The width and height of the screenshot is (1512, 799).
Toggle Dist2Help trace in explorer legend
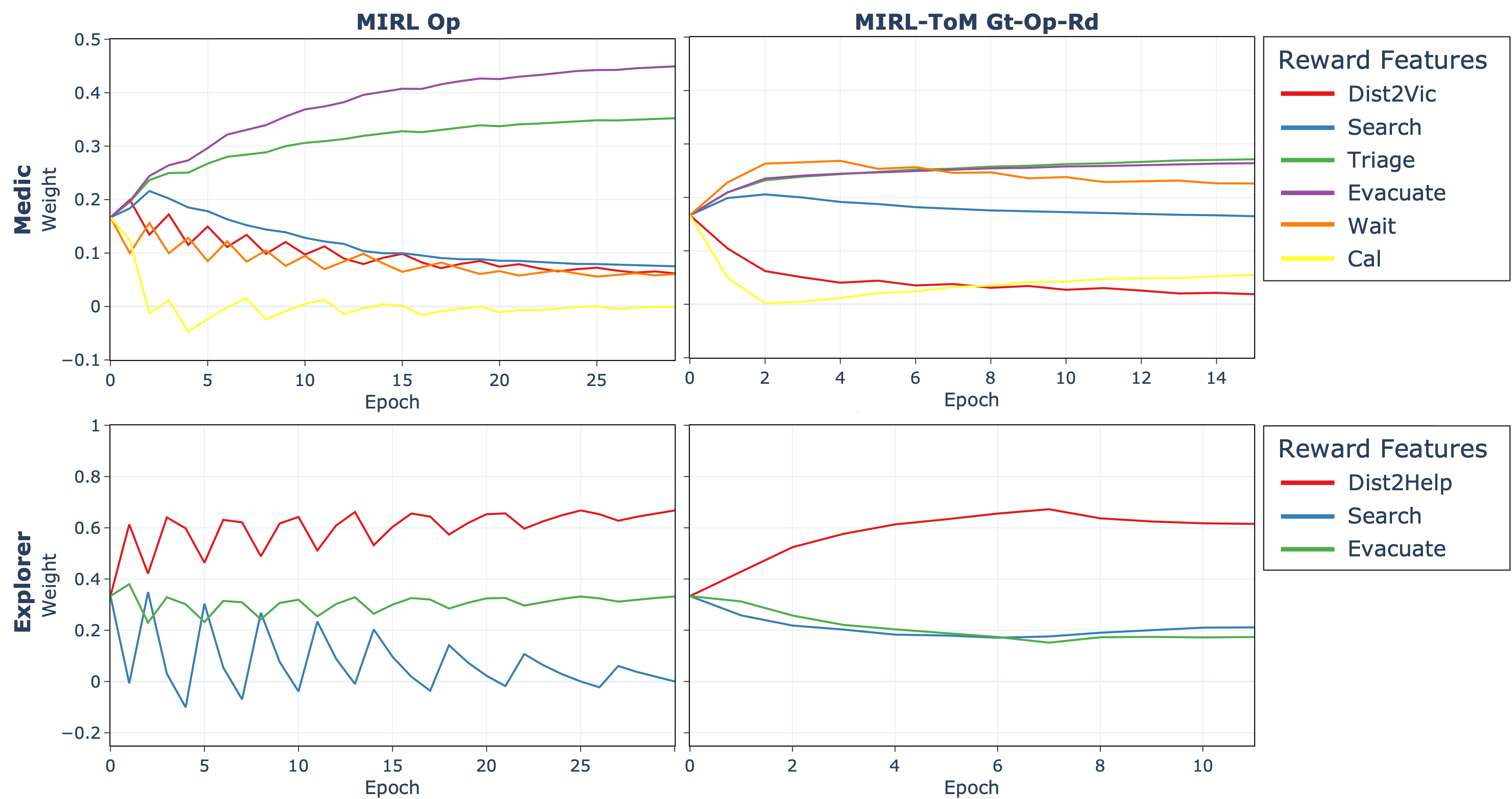tap(1399, 482)
